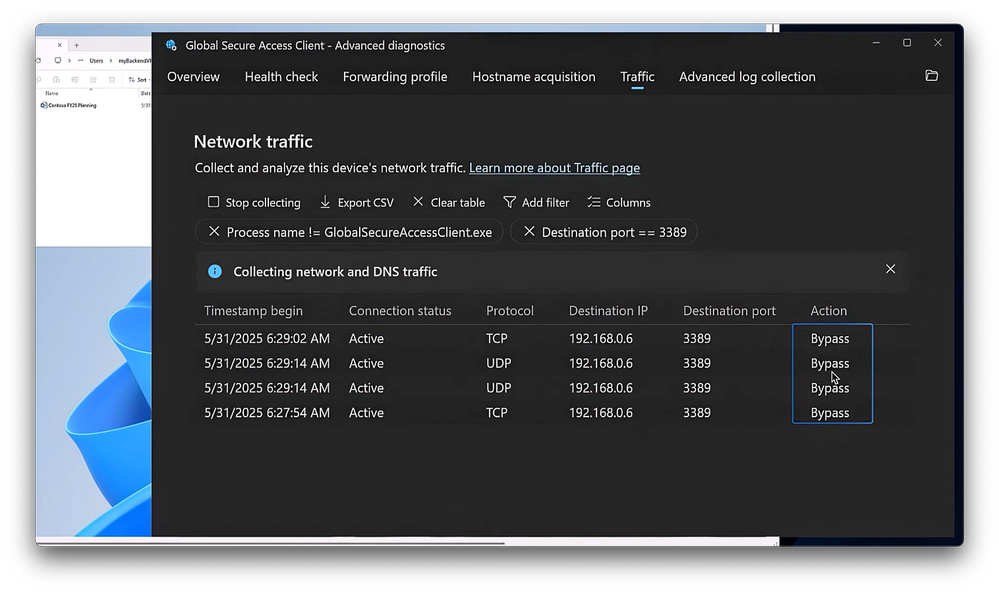Click the Global Secure Access Client app icon
Image resolution: width=999 pixels, height=593 pixels.
(172, 45)
